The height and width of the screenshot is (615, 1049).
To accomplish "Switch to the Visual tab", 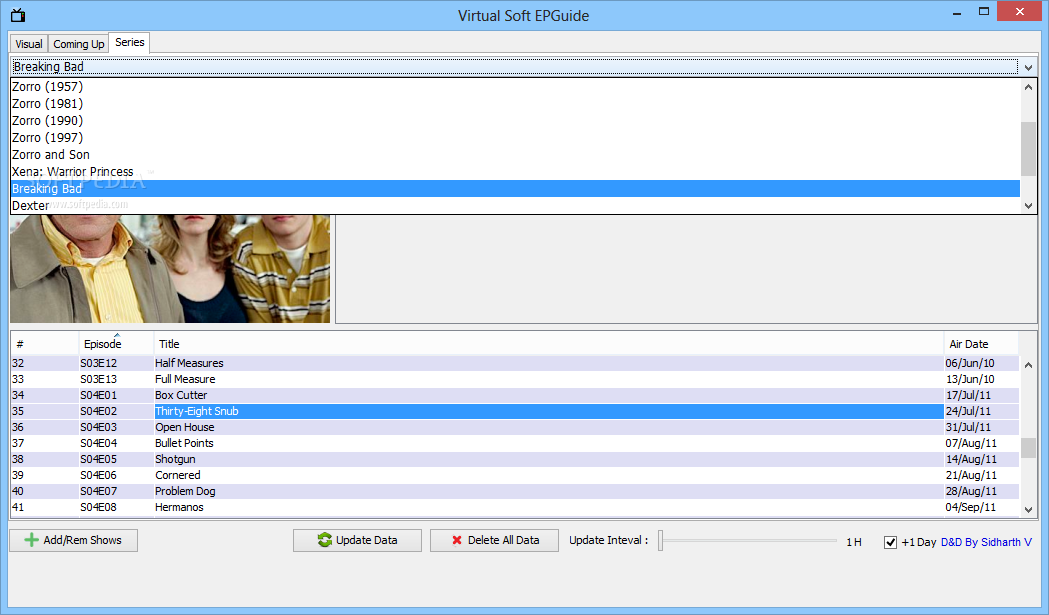I will 29,44.
